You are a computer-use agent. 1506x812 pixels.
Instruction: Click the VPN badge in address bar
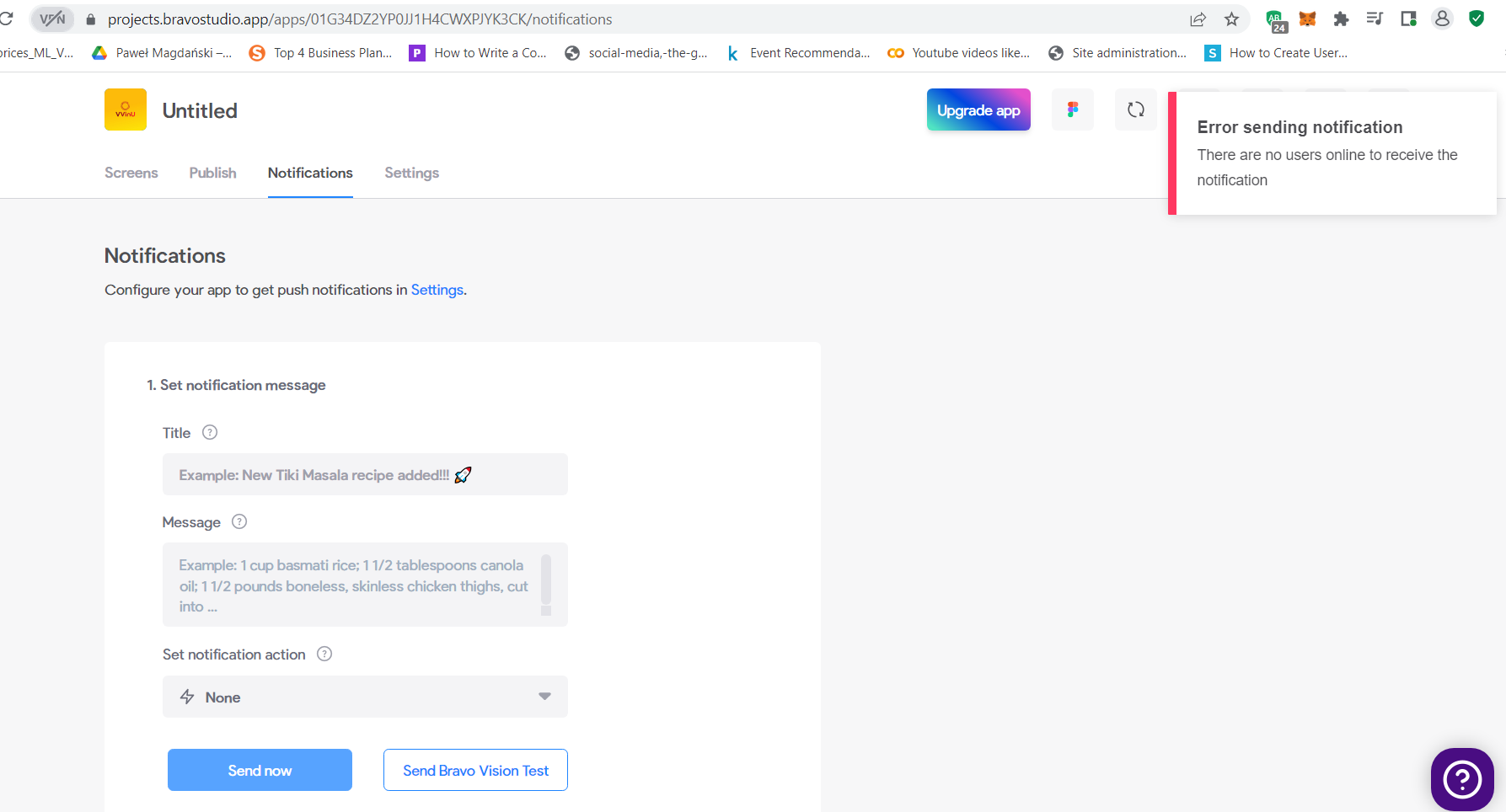52,19
